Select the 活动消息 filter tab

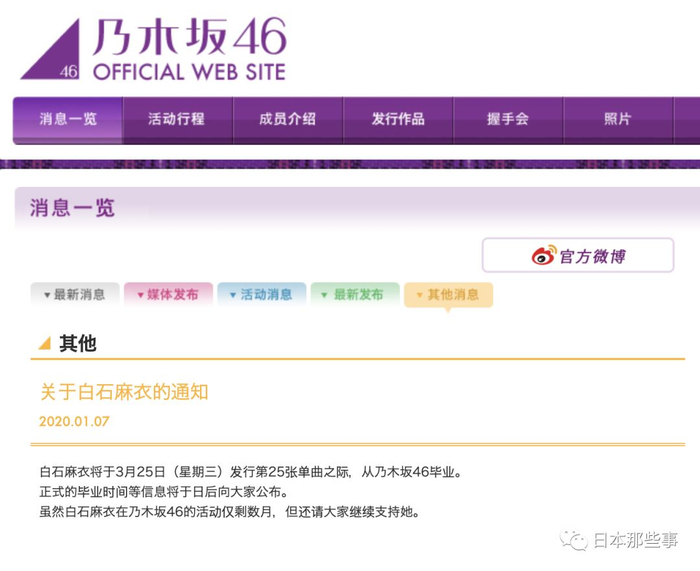point(262,295)
